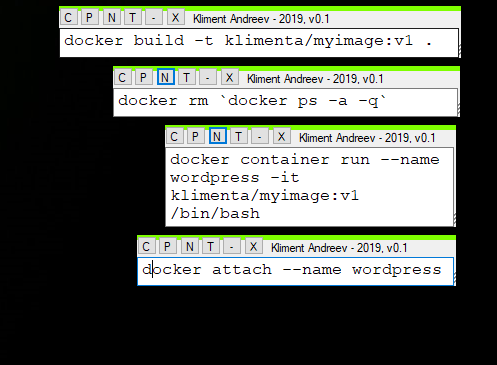Click highlighted N button in docker rm note
Viewport: 497px width, 365px height.
(x=166, y=77)
